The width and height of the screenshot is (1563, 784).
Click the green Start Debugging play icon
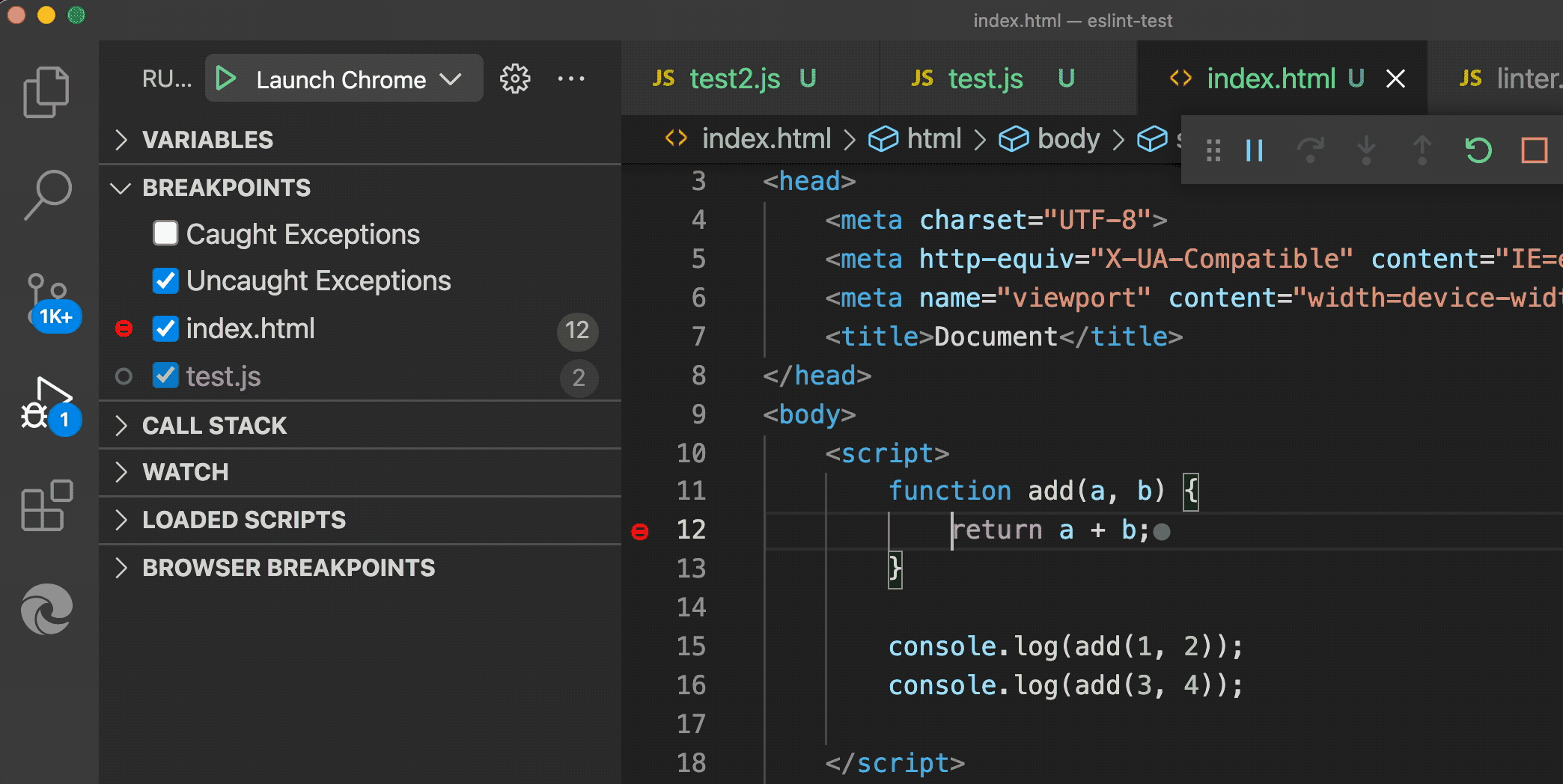point(225,79)
